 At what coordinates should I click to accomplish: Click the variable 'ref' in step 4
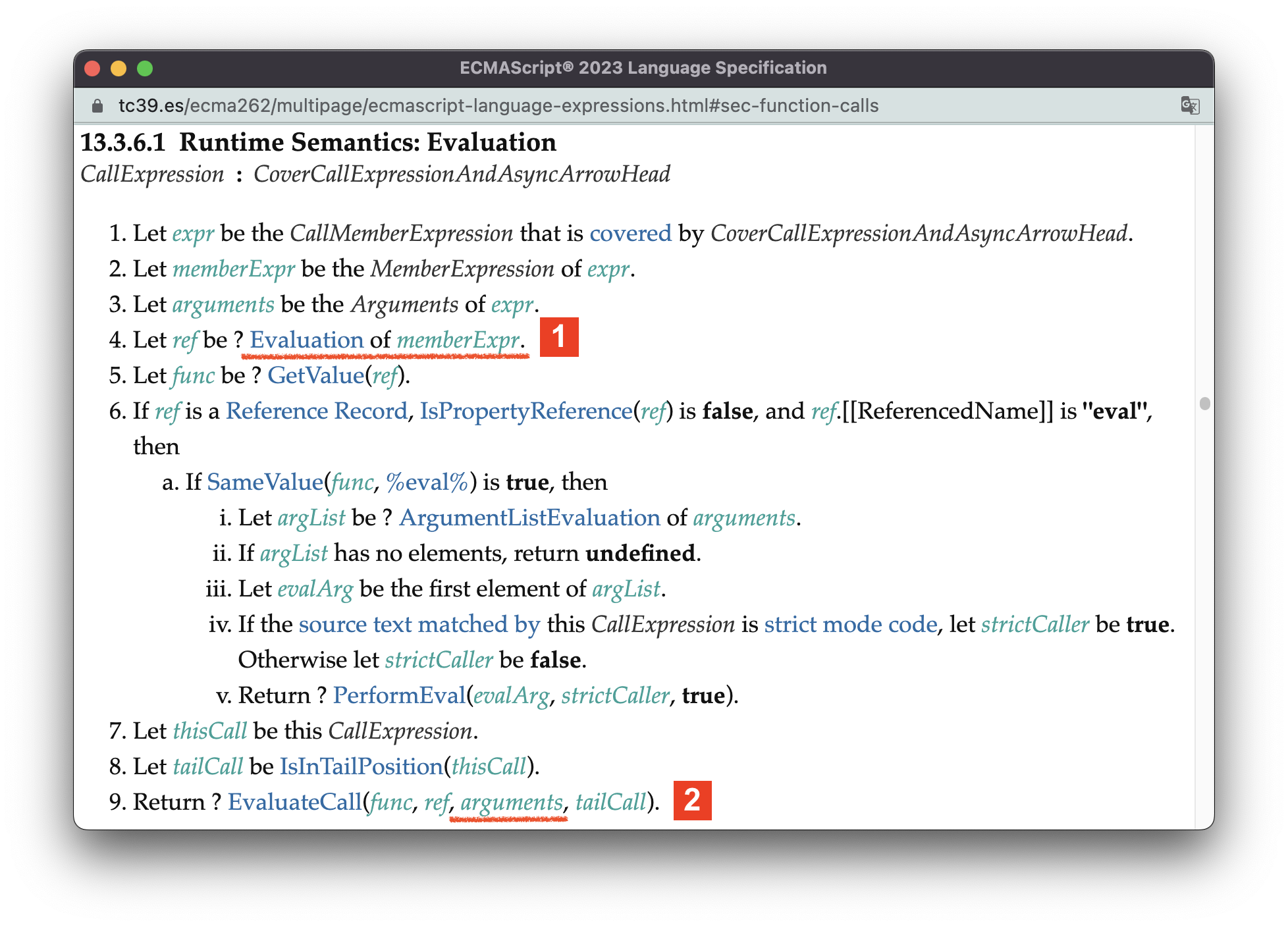tap(185, 340)
